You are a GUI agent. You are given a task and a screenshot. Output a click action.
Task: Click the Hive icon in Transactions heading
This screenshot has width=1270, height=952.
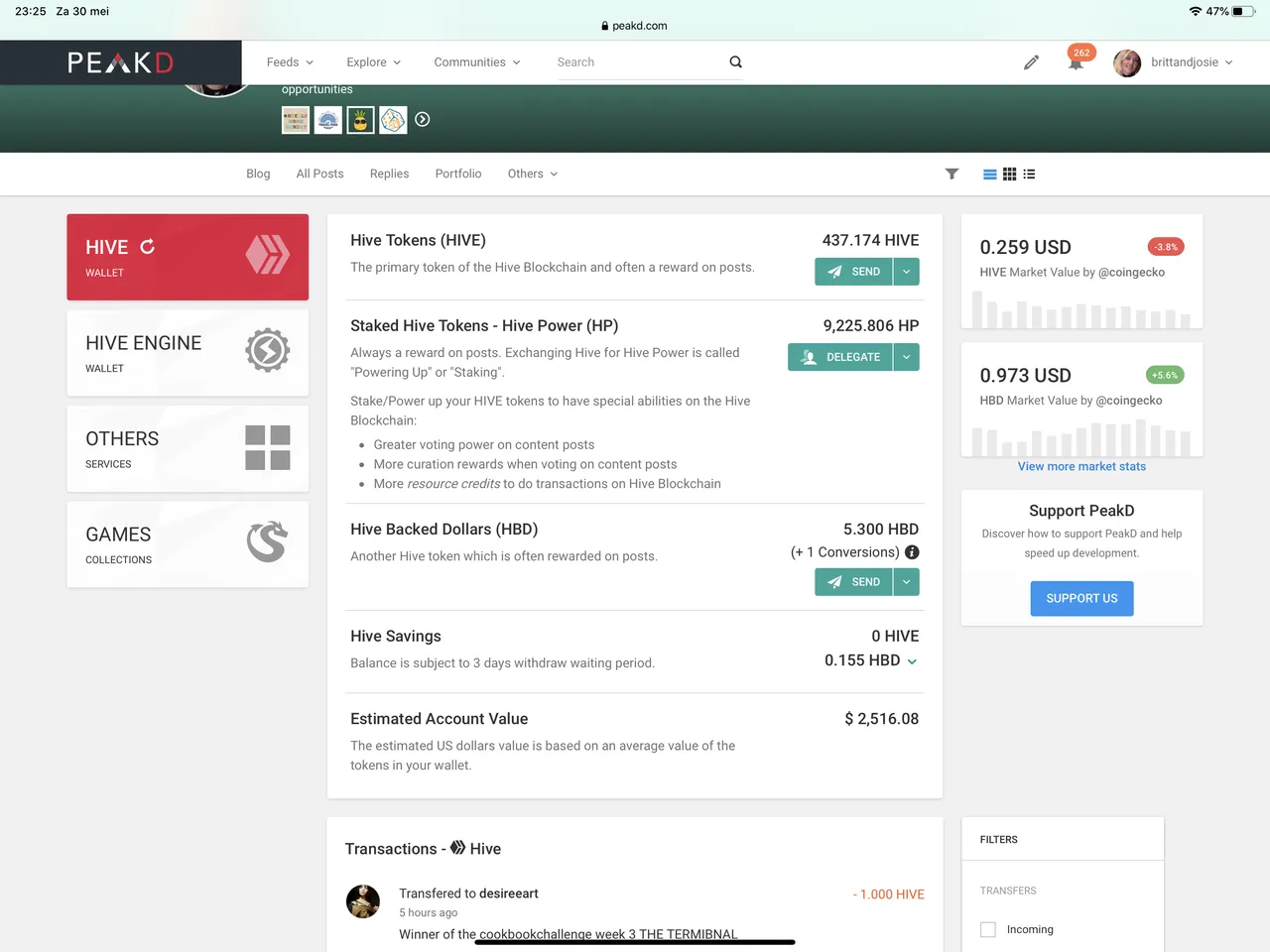[457, 848]
